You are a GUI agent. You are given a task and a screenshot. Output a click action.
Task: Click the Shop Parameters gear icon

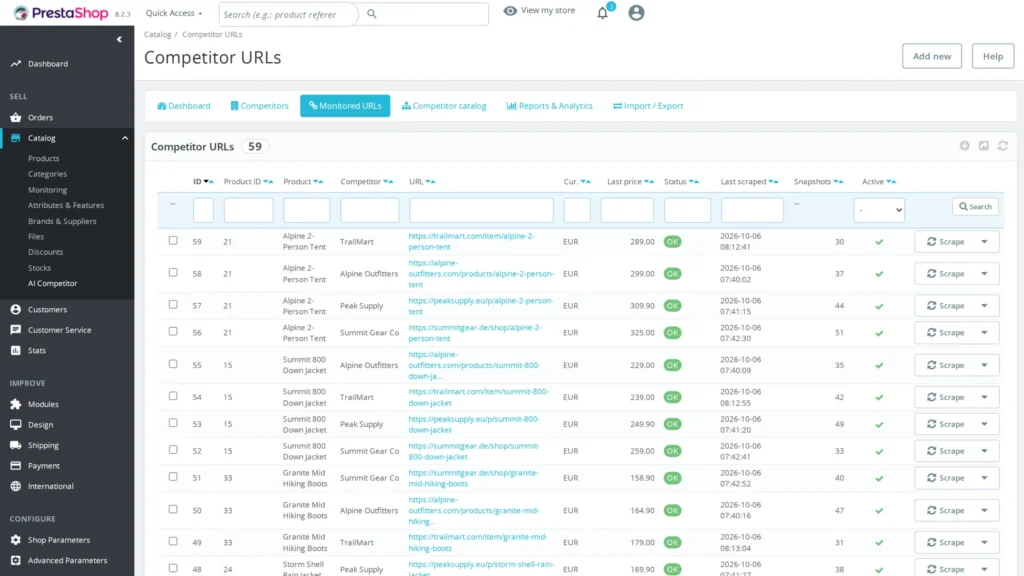coord(16,540)
